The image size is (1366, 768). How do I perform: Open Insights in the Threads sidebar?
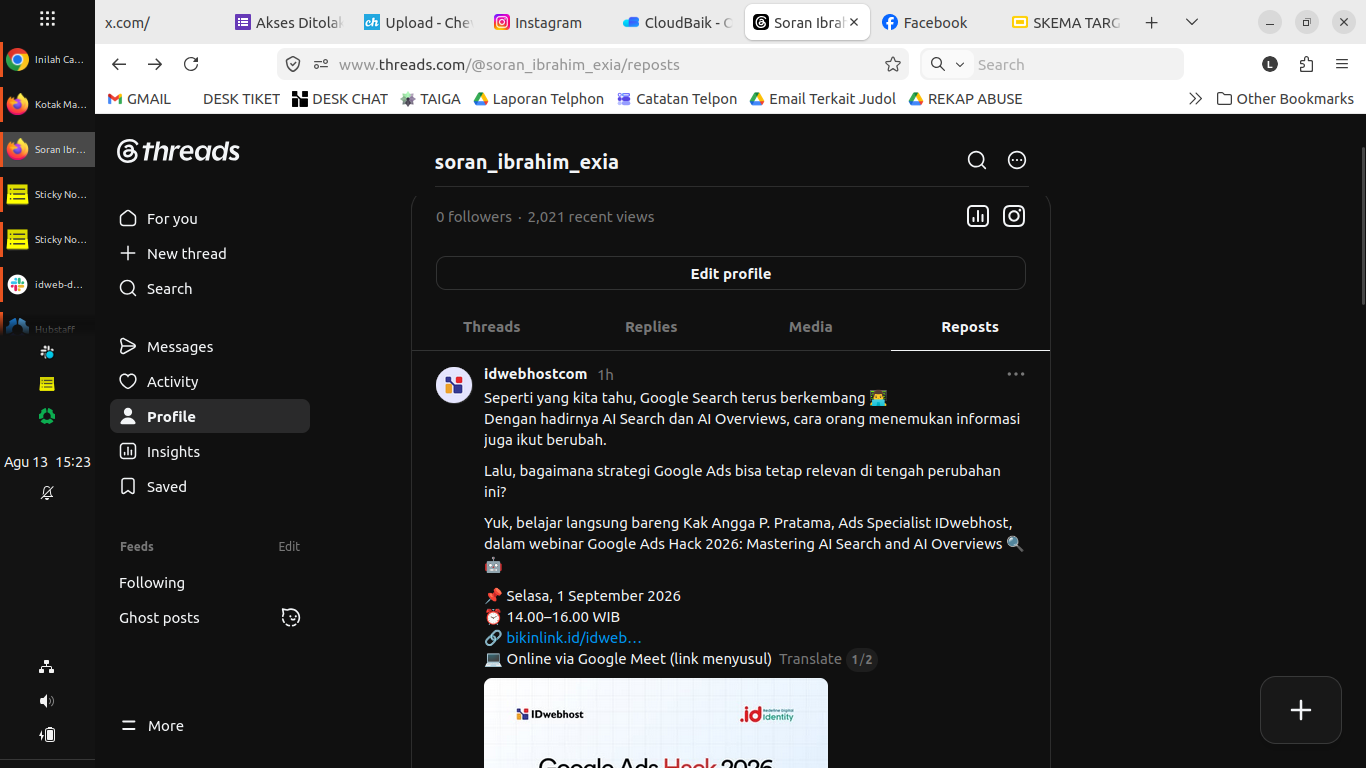210,452
